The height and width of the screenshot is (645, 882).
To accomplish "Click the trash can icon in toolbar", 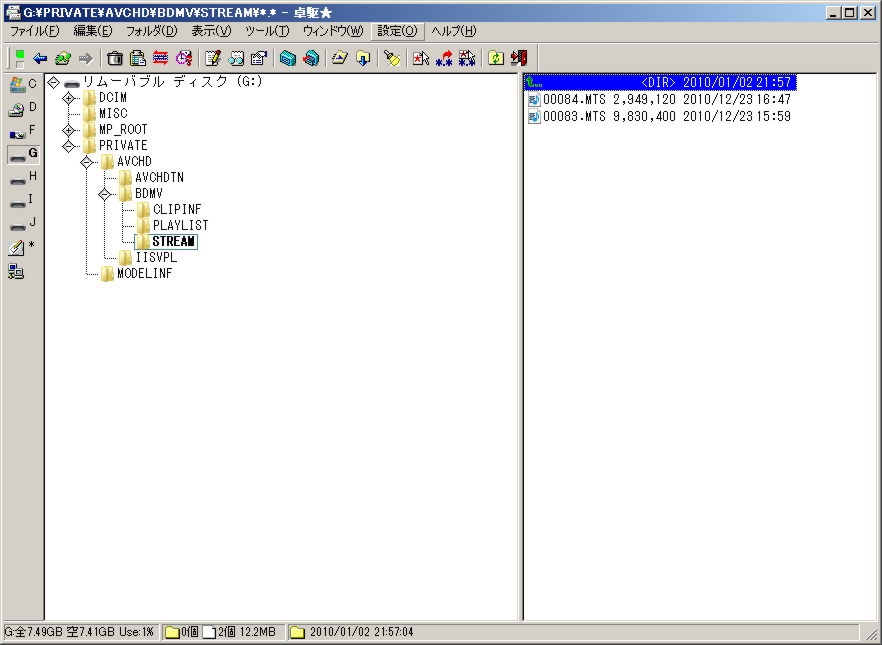I will click(115, 58).
